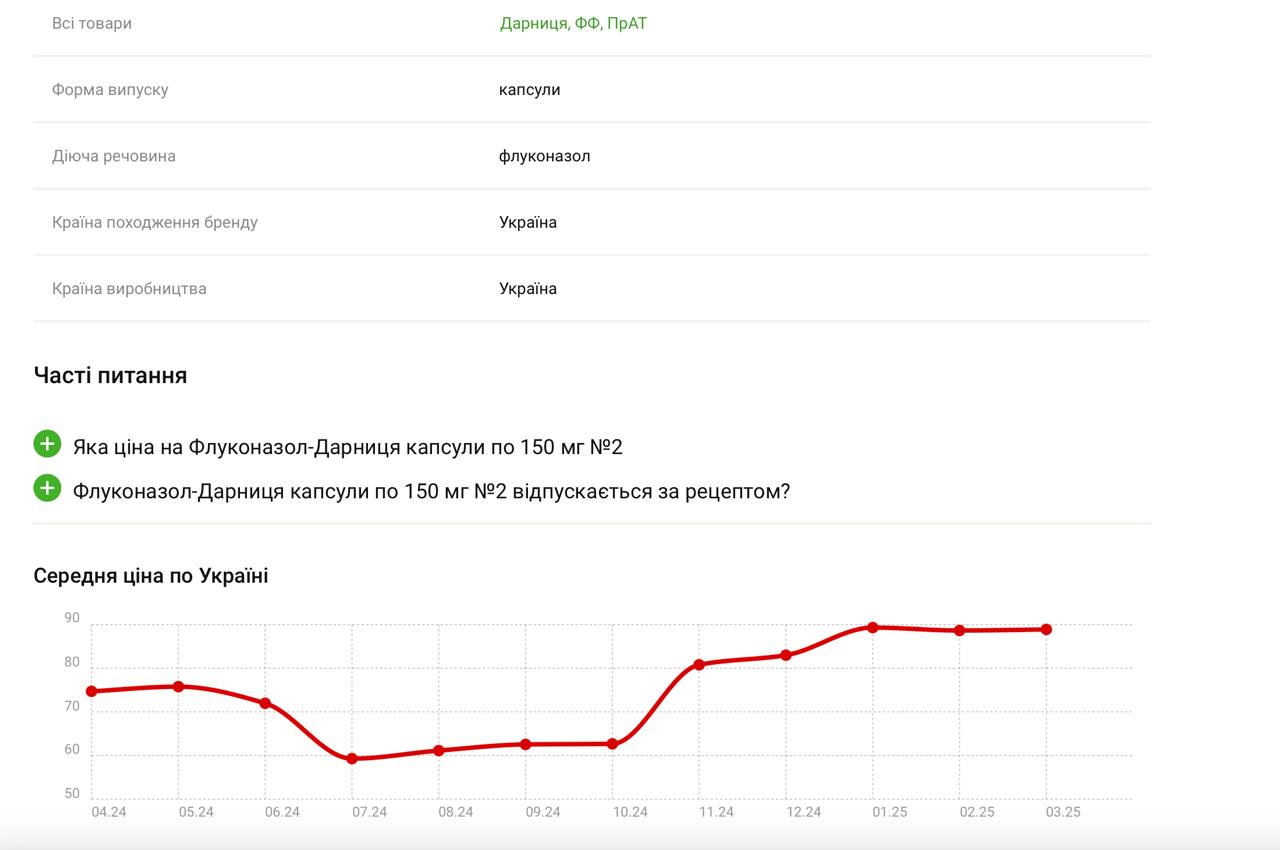Image resolution: width=1280 pixels, height=850 pixels.
Task: Click the 12.24 data point on the chart
Action: [x=786, y=655]
